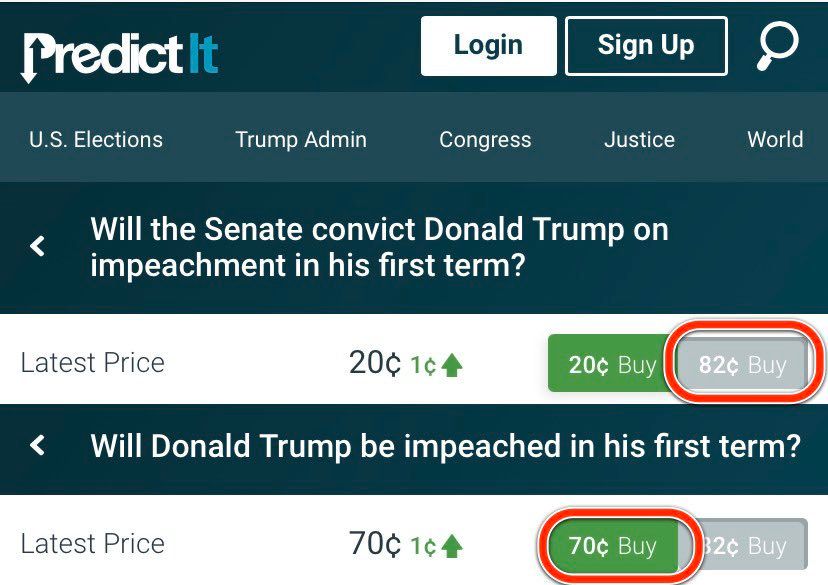Click the green 70¢ Buy button

(612, 546)
